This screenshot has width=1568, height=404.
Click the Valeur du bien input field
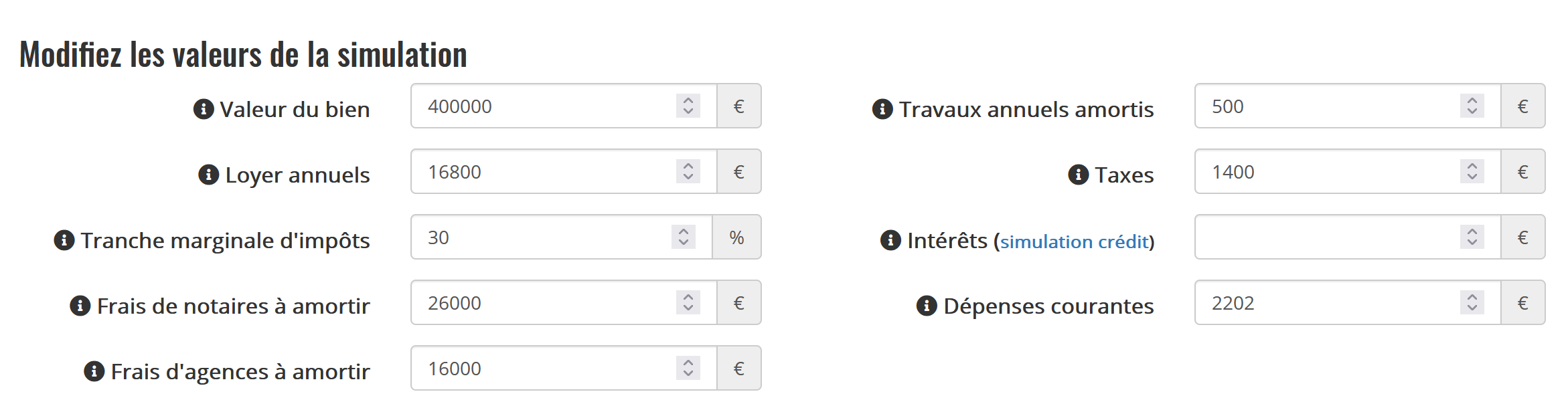pyautogui.click(x=542, y=106)
